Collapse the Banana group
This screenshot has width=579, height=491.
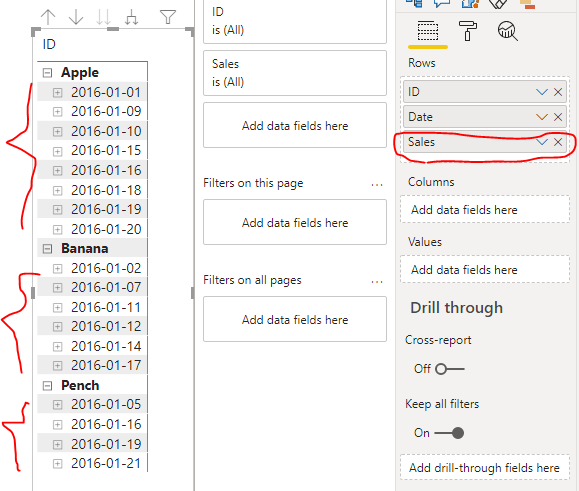pyautogui.click(x=47, y=249)
